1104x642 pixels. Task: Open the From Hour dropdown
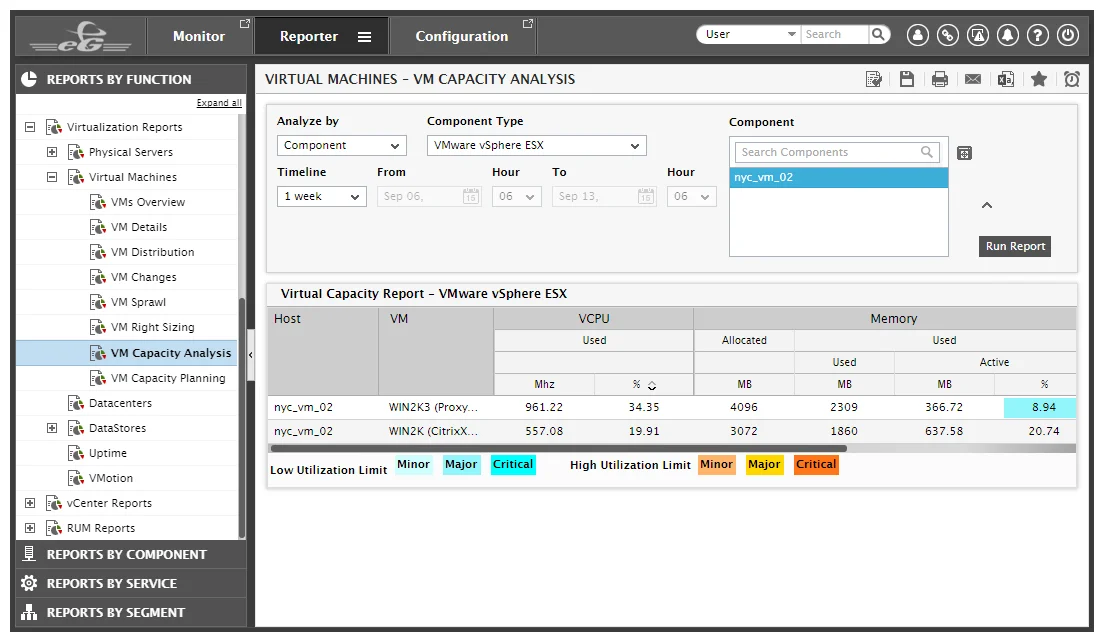pos(517,196)
